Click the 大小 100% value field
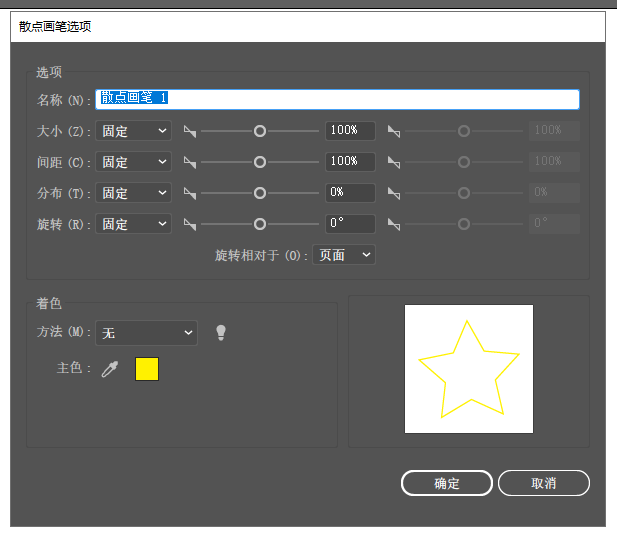This screenshot has width=617, height=538. [350, 131]
